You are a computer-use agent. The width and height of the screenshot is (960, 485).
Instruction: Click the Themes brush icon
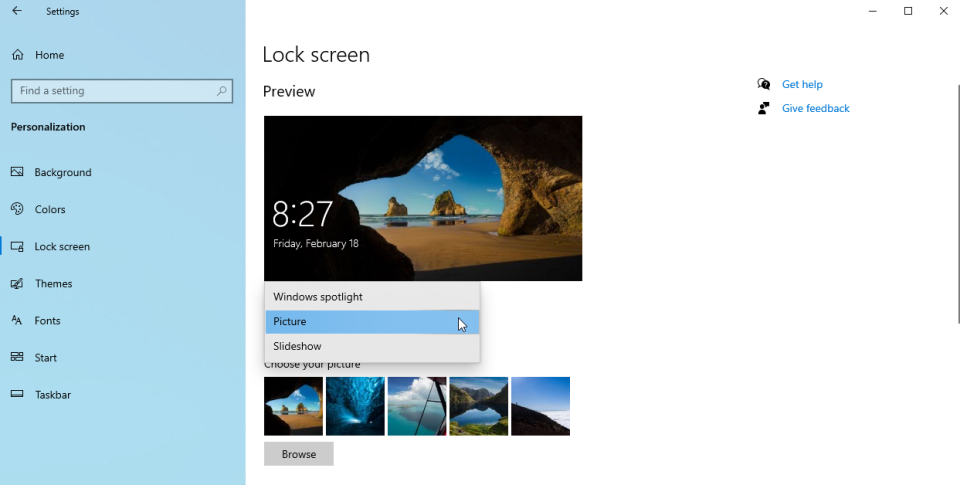[x=17, y=284]
